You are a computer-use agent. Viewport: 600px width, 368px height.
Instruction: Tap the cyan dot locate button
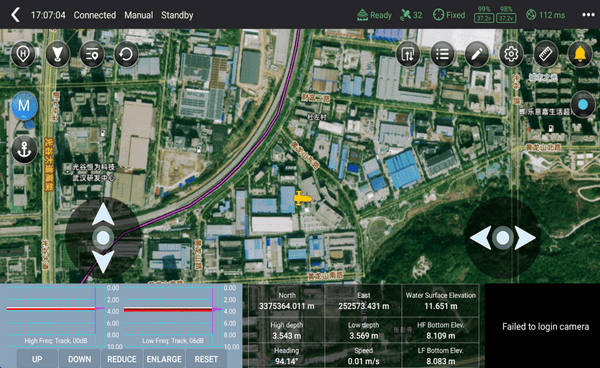pos(583,104)
